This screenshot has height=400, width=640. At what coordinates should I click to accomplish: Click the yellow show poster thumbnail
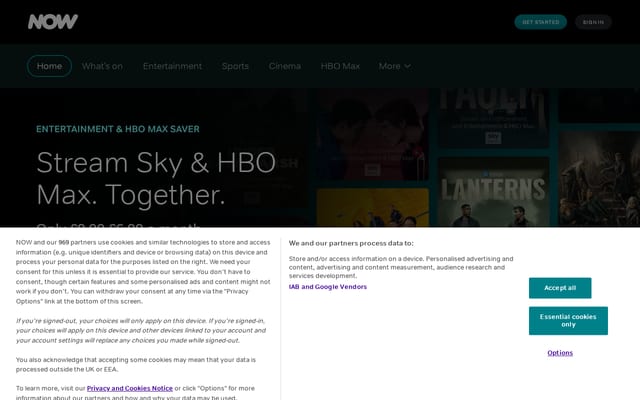point(373,207)
